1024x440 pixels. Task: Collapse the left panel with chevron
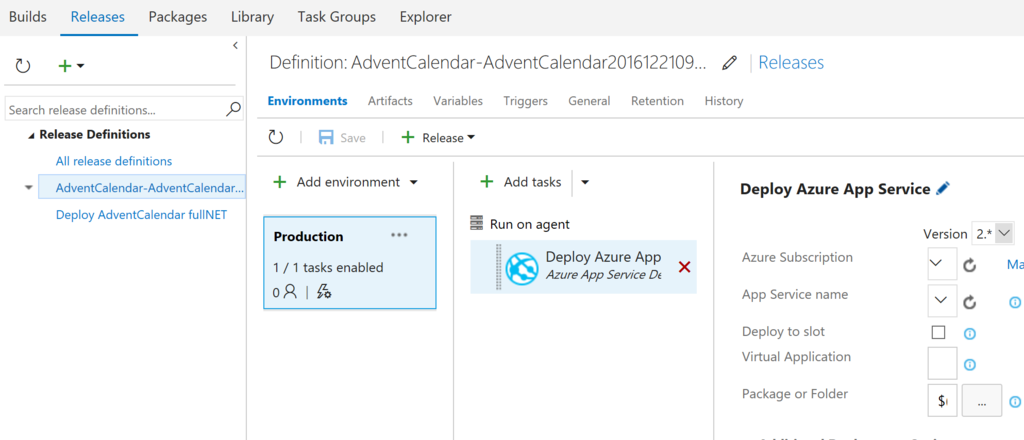(x=235, y=45)
